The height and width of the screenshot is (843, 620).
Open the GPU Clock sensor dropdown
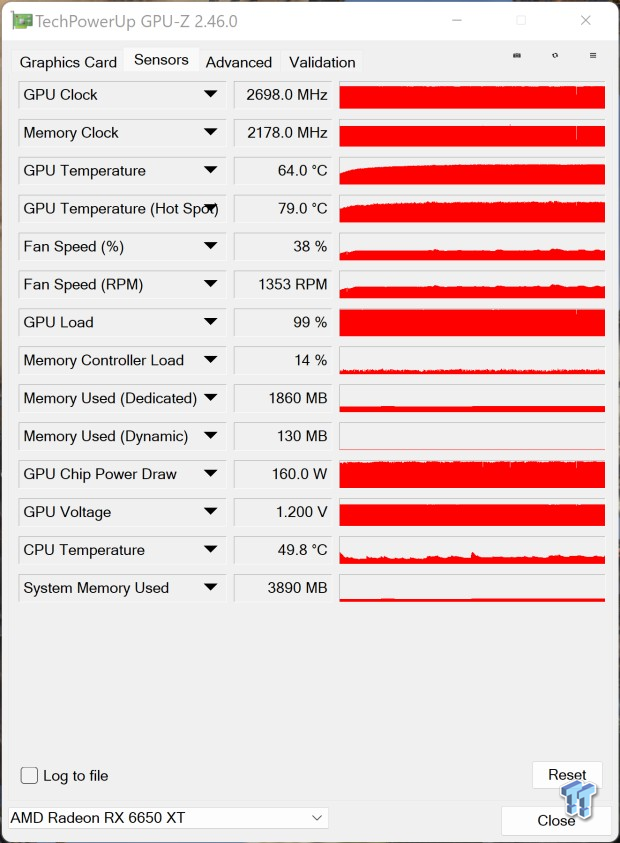209,95
